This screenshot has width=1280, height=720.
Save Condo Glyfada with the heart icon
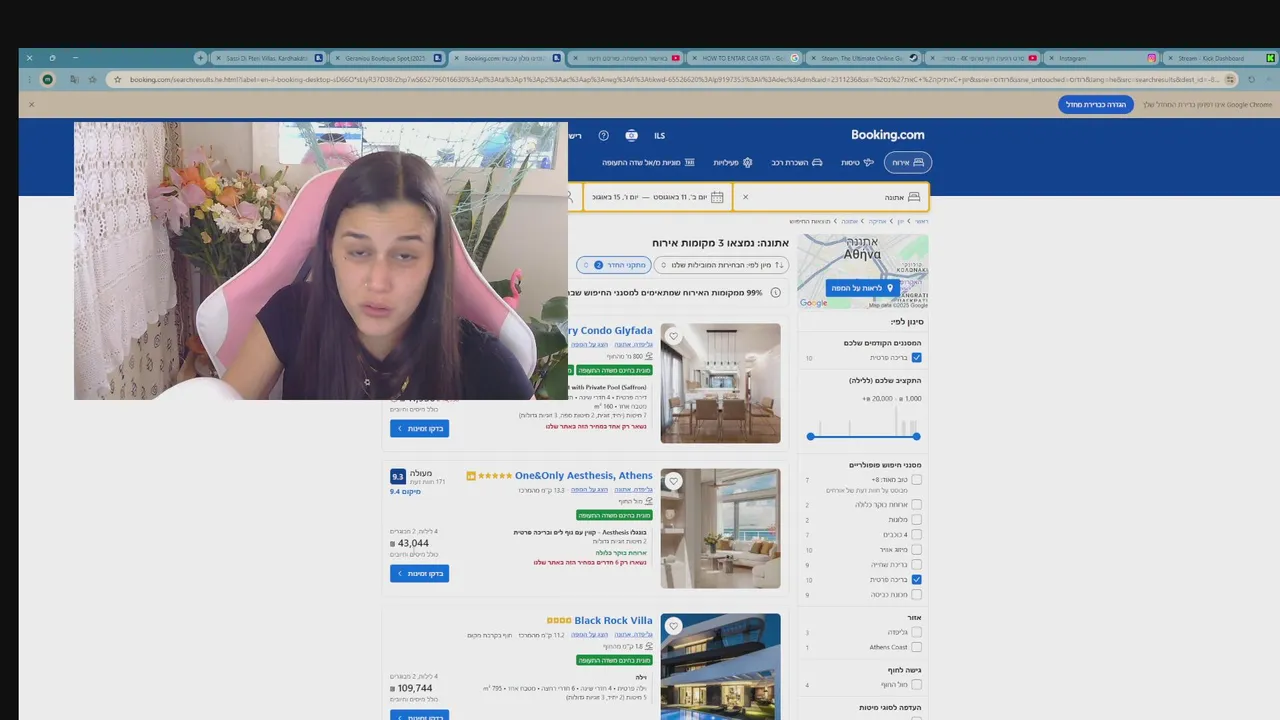pos(673,337)
